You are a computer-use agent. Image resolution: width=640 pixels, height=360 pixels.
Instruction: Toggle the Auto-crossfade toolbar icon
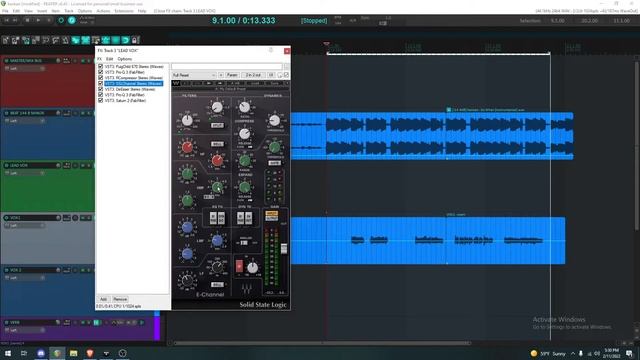[x=76, y=40]
